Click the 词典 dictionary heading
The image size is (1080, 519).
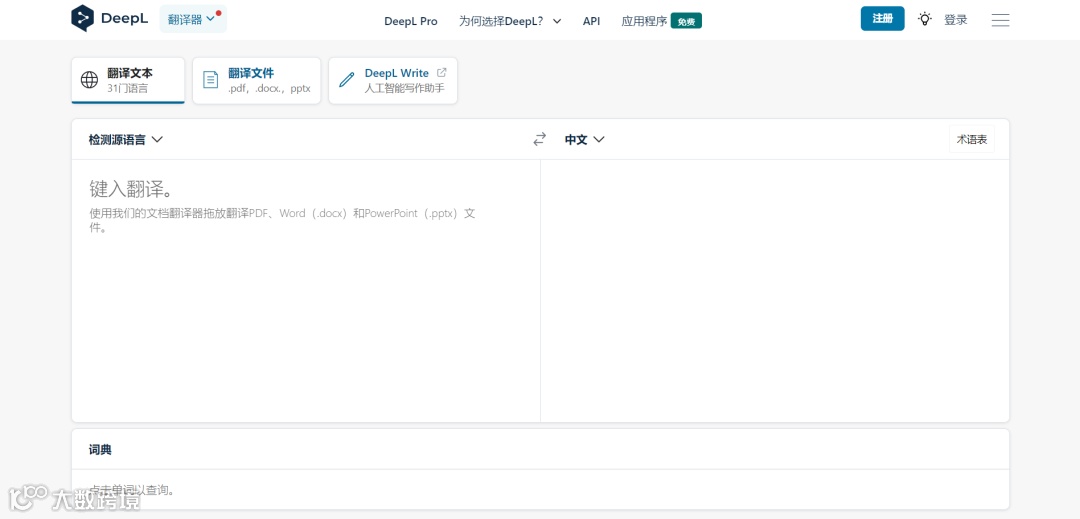(x=100, y=449)
